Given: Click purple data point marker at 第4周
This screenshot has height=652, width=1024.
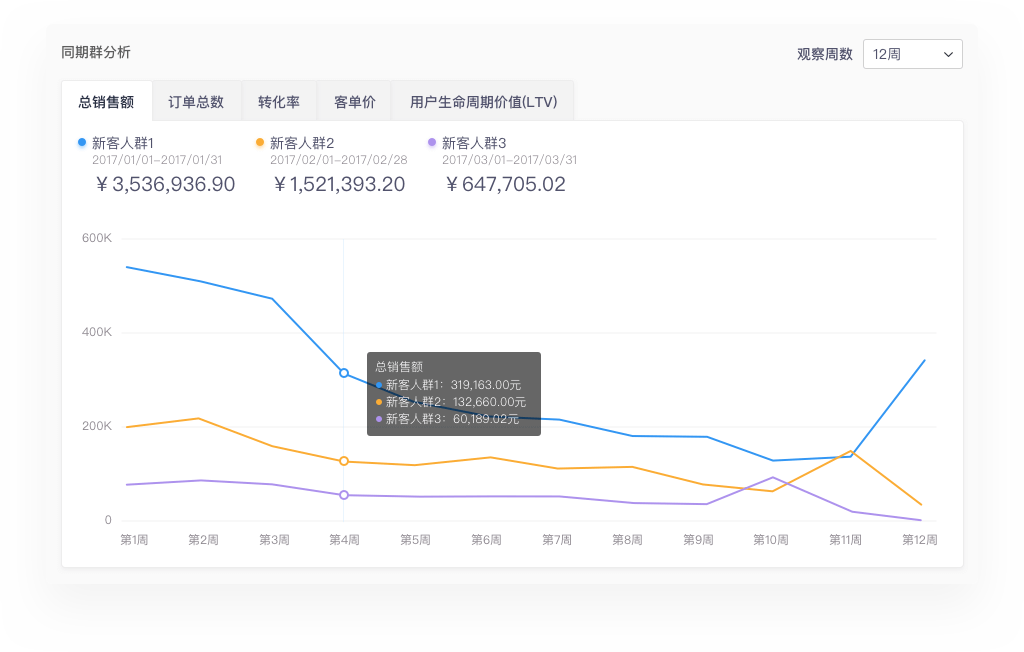Looking at the screenshot, I should click(x=344, y=495).
